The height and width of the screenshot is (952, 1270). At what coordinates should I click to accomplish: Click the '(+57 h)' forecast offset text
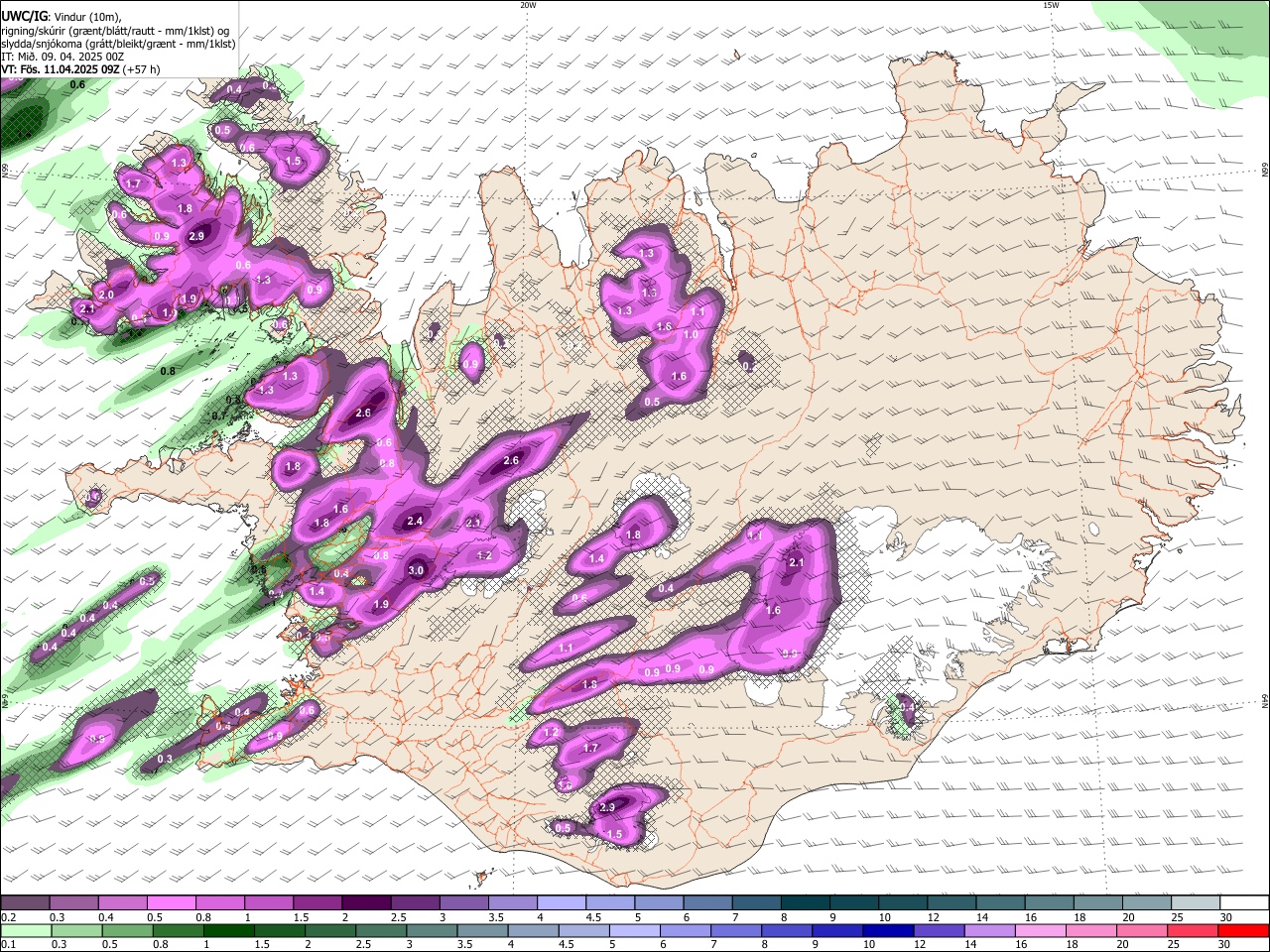(142, 69)
